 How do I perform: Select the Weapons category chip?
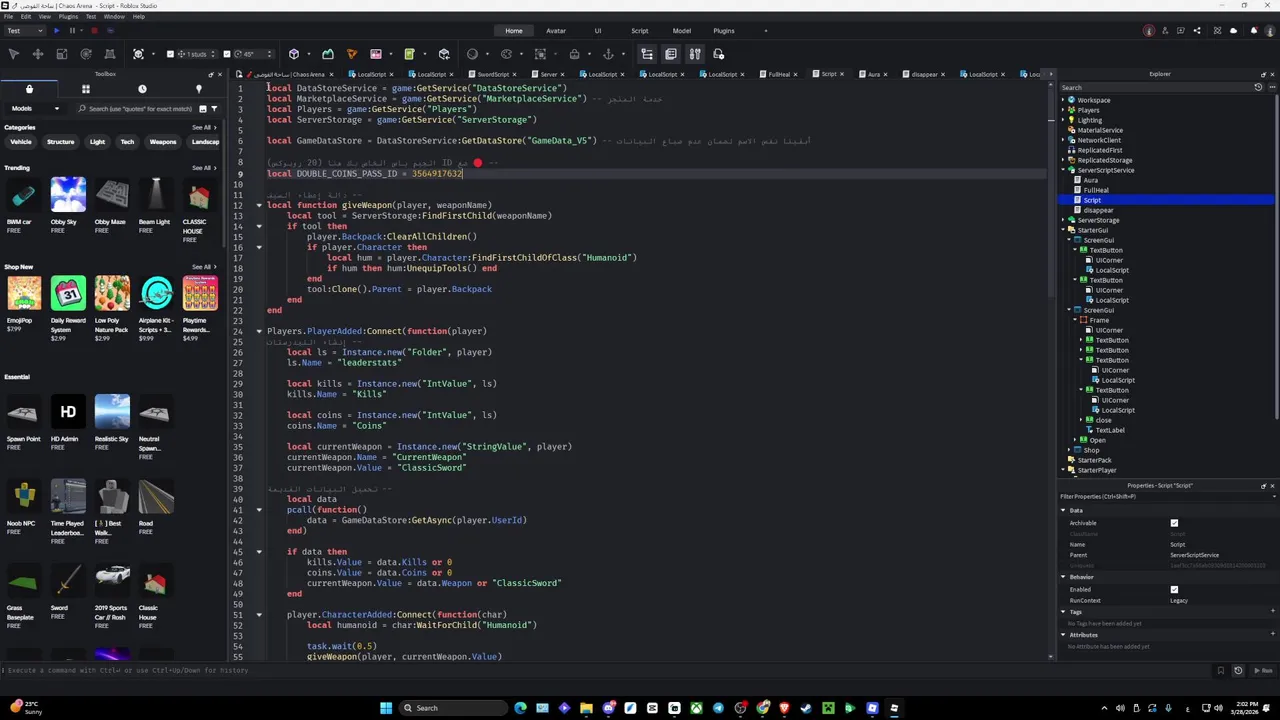point(163,142)
